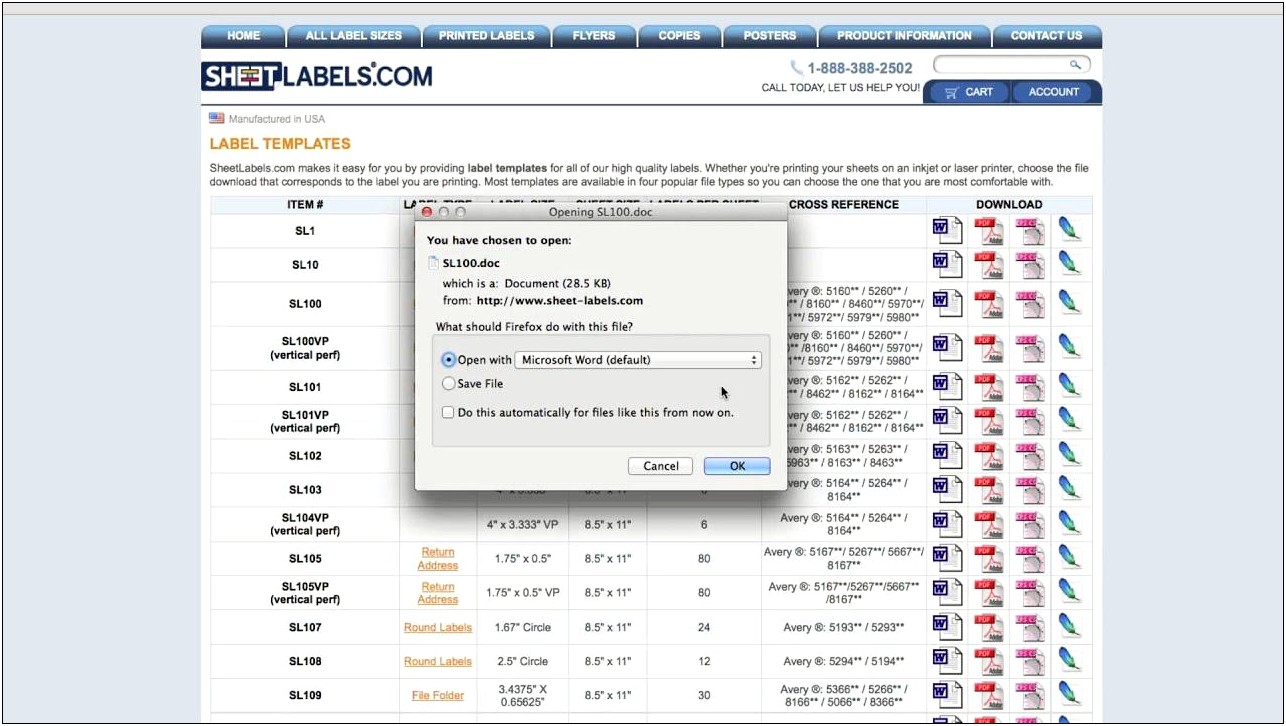Click the DOWNLOAD column header

pyautogui.click(x=1009, y=205)
